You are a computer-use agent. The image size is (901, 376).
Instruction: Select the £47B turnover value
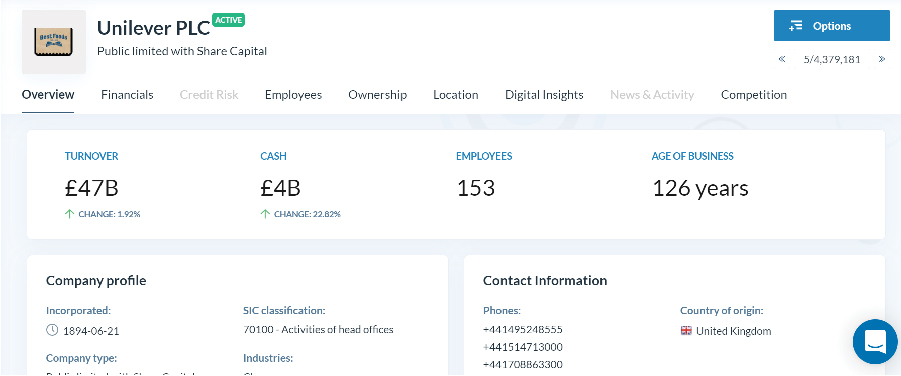tap(92, 188)
